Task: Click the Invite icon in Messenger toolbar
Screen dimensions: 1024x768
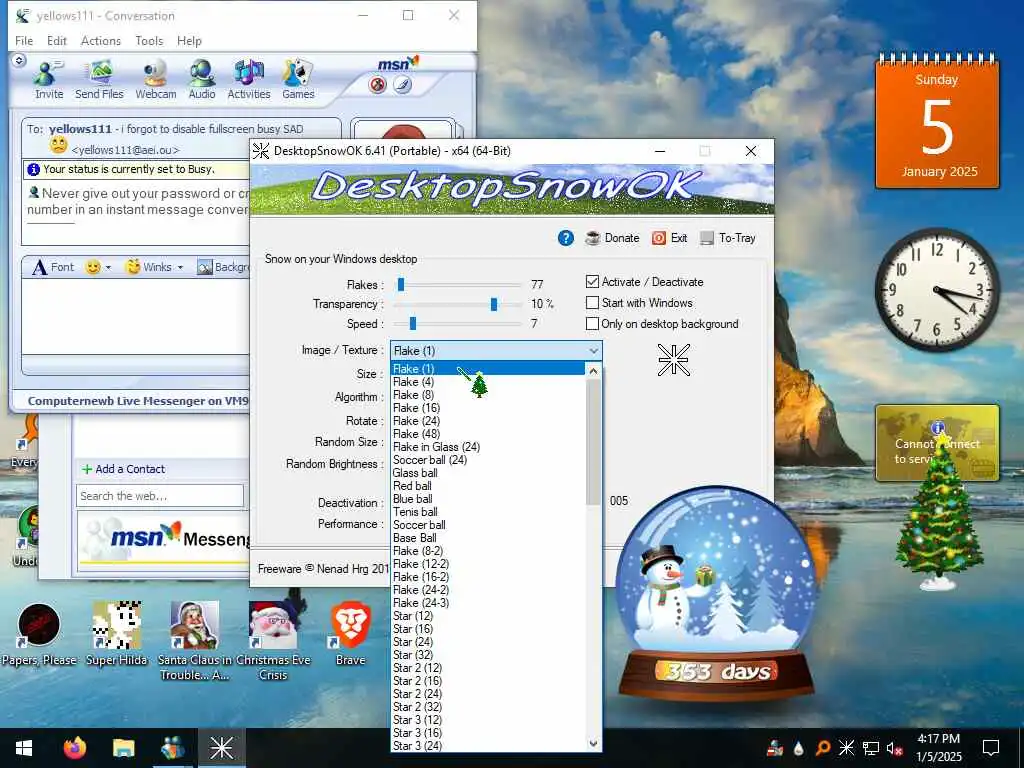Action: tap(49, 80)
